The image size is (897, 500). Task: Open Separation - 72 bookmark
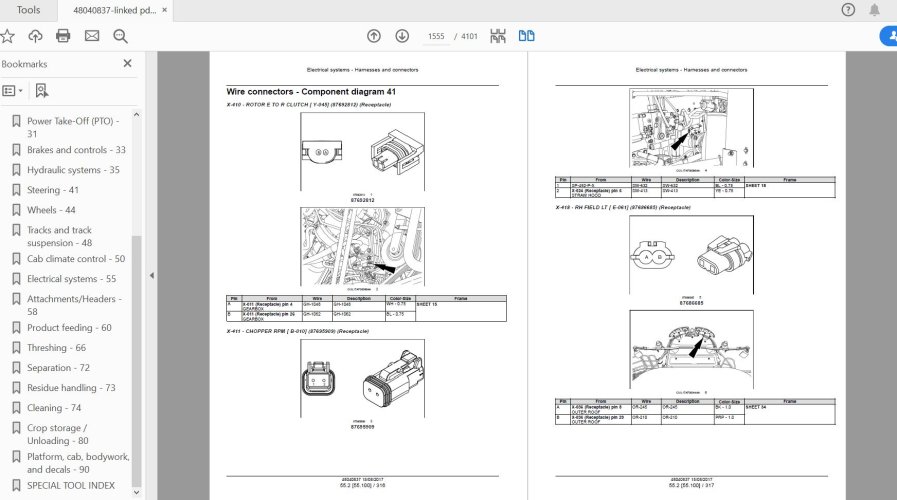tap(58, 368)
